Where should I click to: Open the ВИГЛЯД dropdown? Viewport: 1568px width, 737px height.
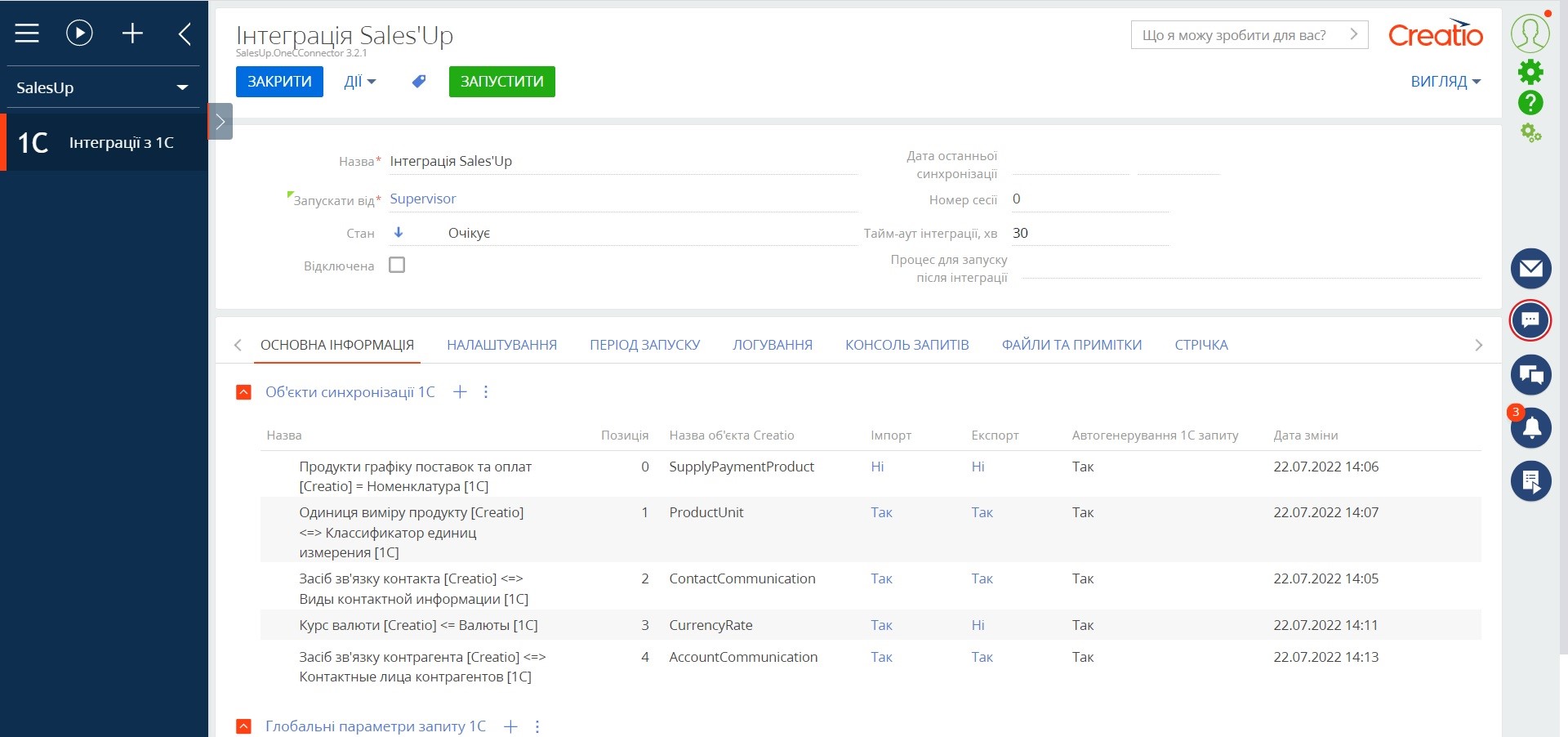click(x=1444, y=82)
